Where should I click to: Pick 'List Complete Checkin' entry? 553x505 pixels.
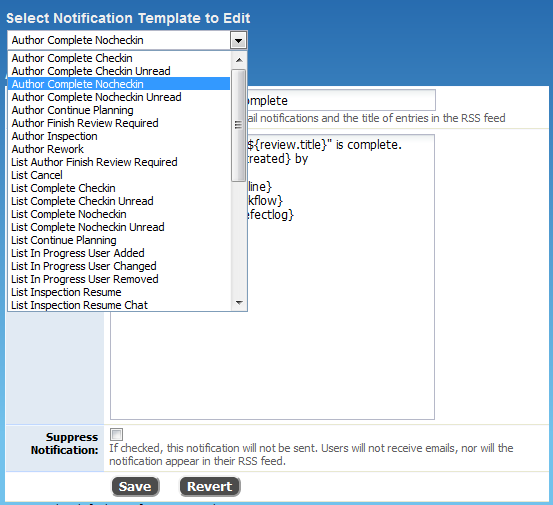point(120,188)
